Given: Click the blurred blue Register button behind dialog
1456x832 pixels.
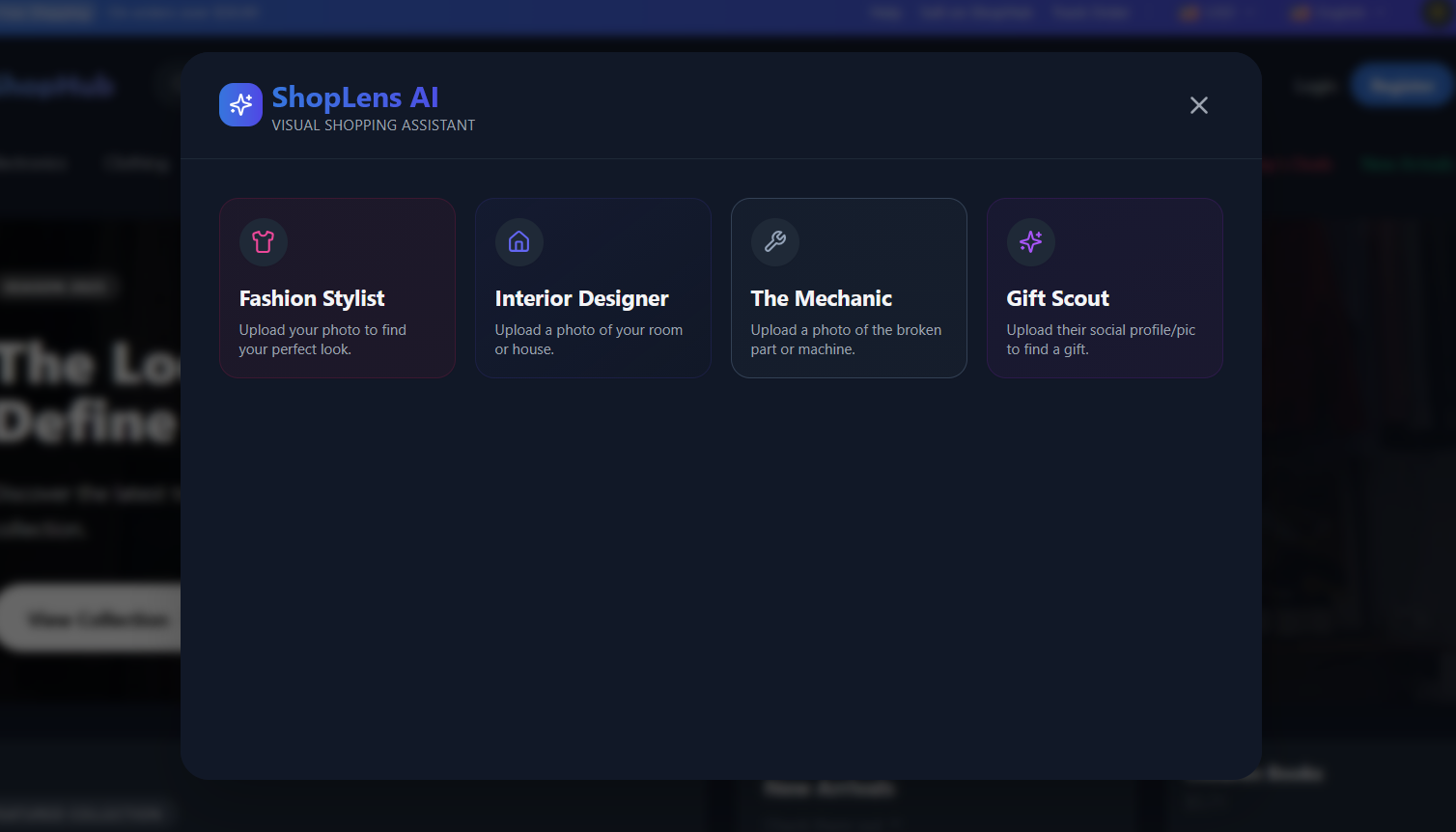Looking at the screenshot, I should coord(1402,86).
